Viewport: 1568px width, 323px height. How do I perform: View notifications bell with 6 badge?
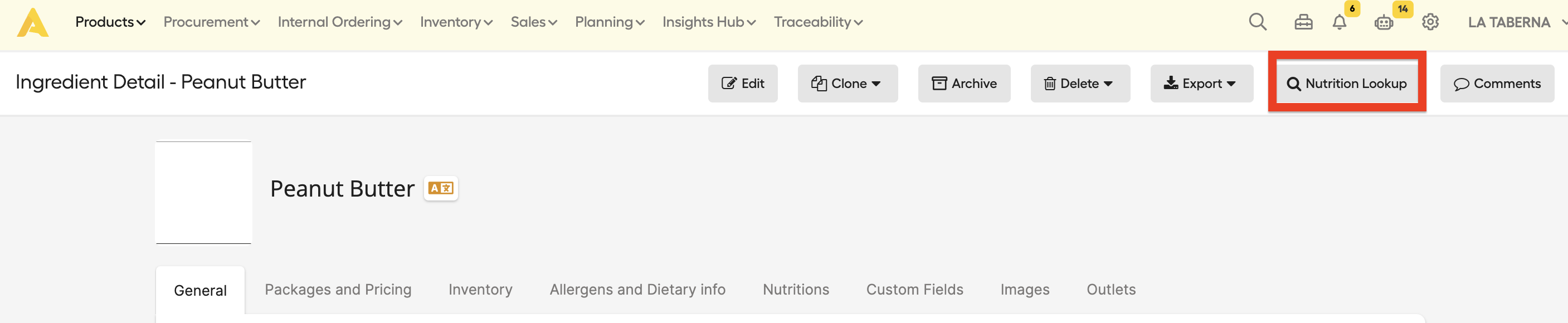pos(1339,22)
